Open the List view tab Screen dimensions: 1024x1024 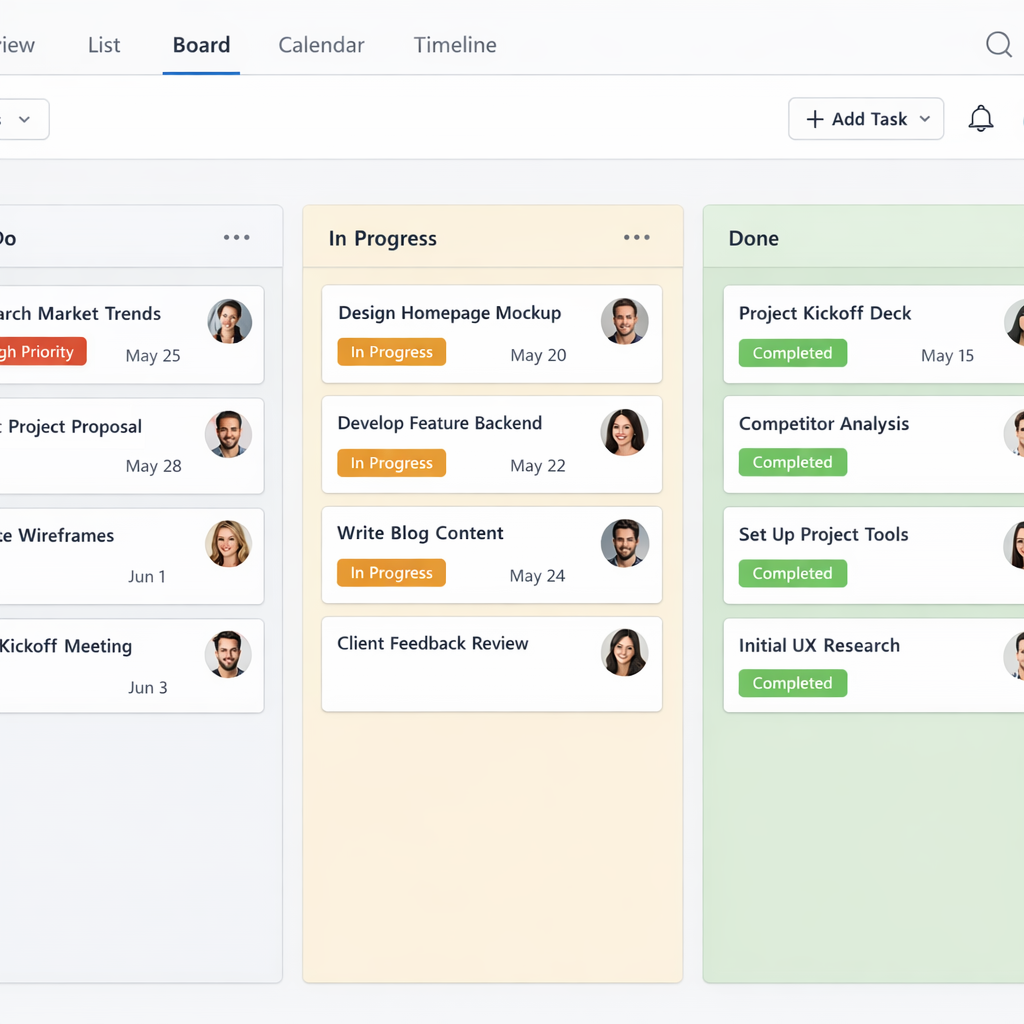pos(104,45)
